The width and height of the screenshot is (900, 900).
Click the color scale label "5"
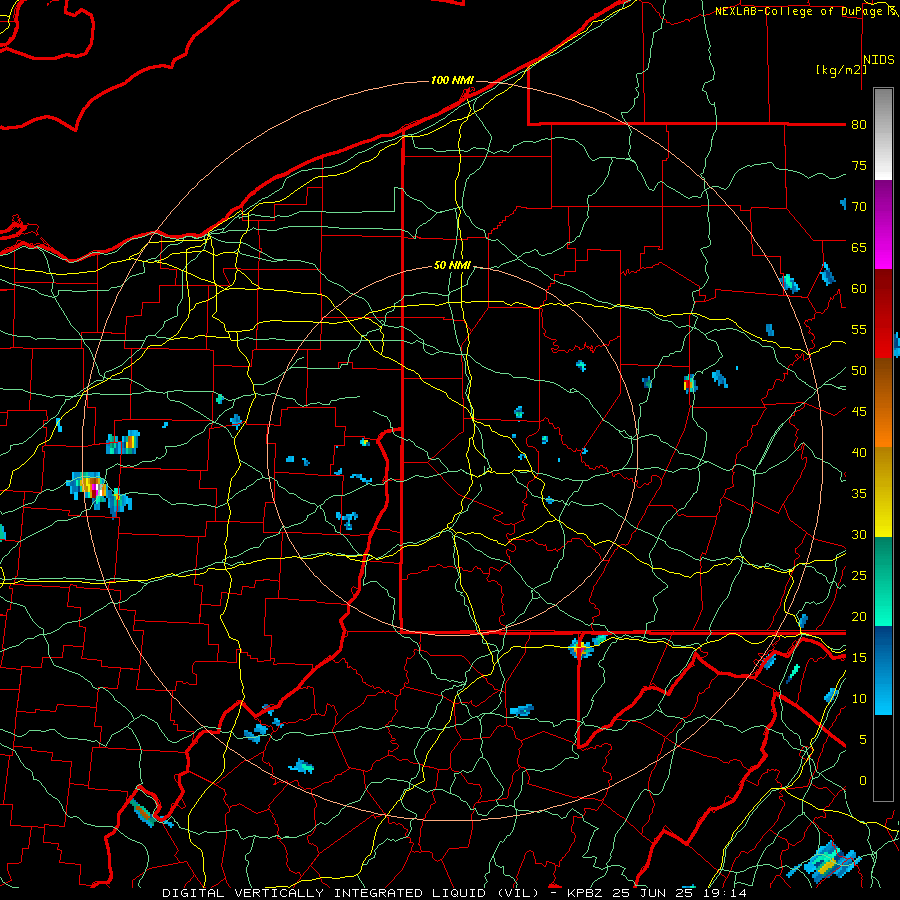coord(862,740)
